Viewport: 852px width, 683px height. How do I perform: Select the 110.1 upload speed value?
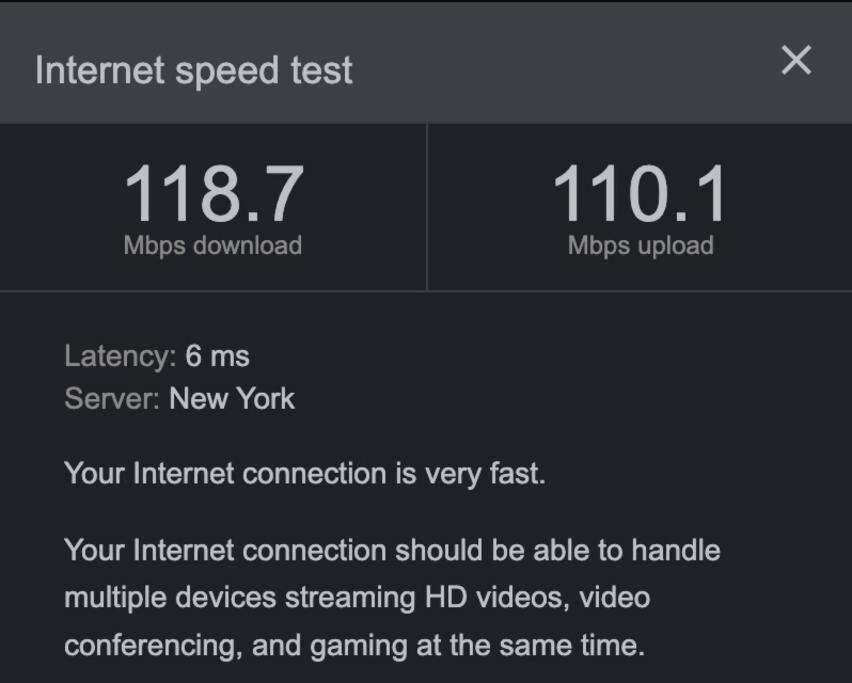pos(640,194)
